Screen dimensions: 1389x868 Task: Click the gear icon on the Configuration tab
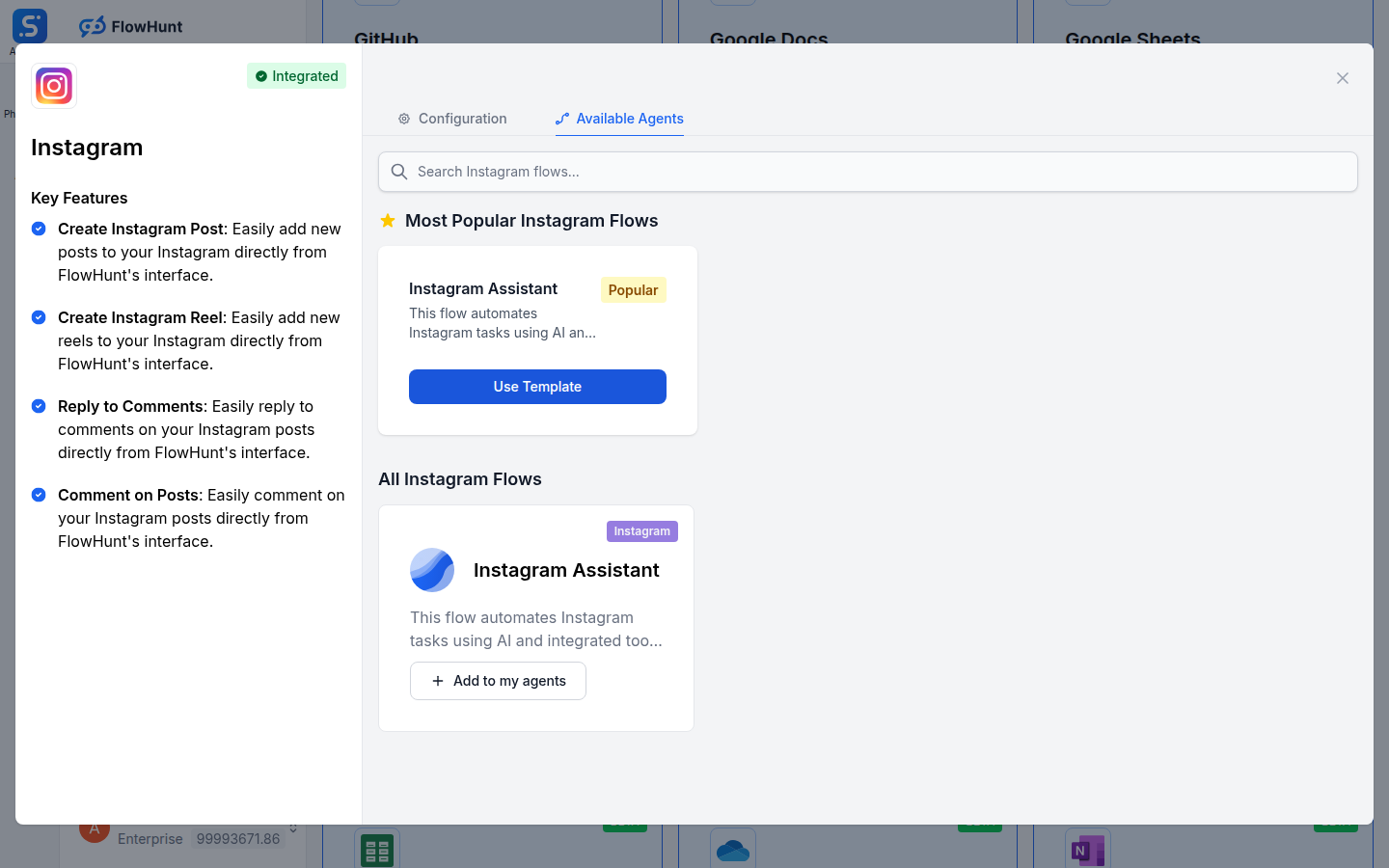tap(403, 119)
